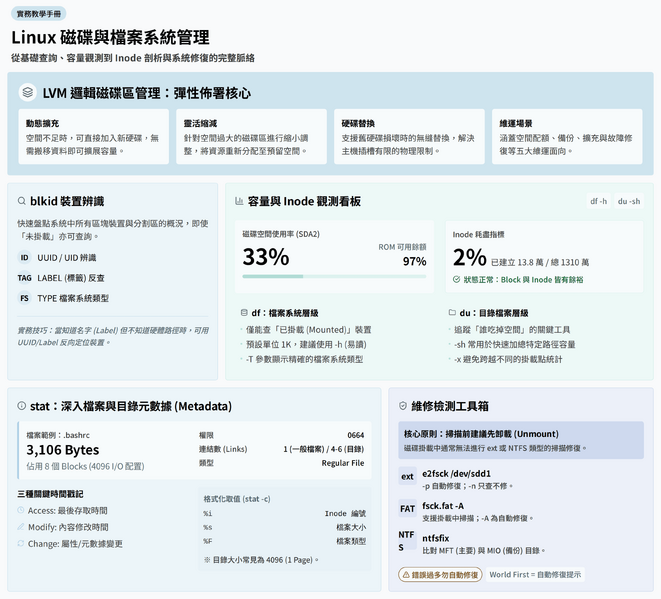This screenshot has width=661, height=599.
Task: Click the bar chart icon beside 容量與 Inode 觀測看板
Action: coord(239,201)
